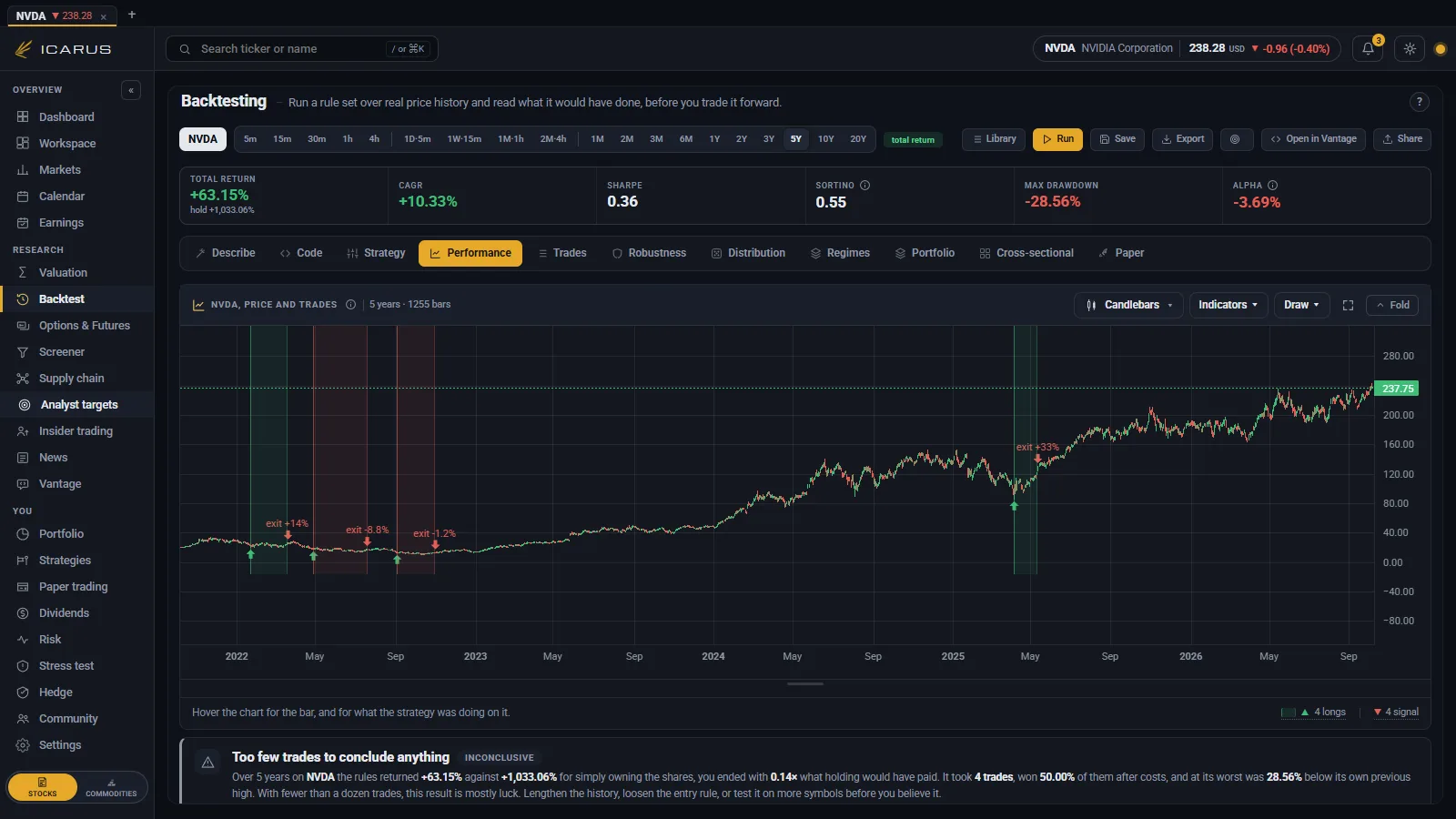Select the 1h timeframe
This screenshot has height=819, width=1456.
click(348, 139)
